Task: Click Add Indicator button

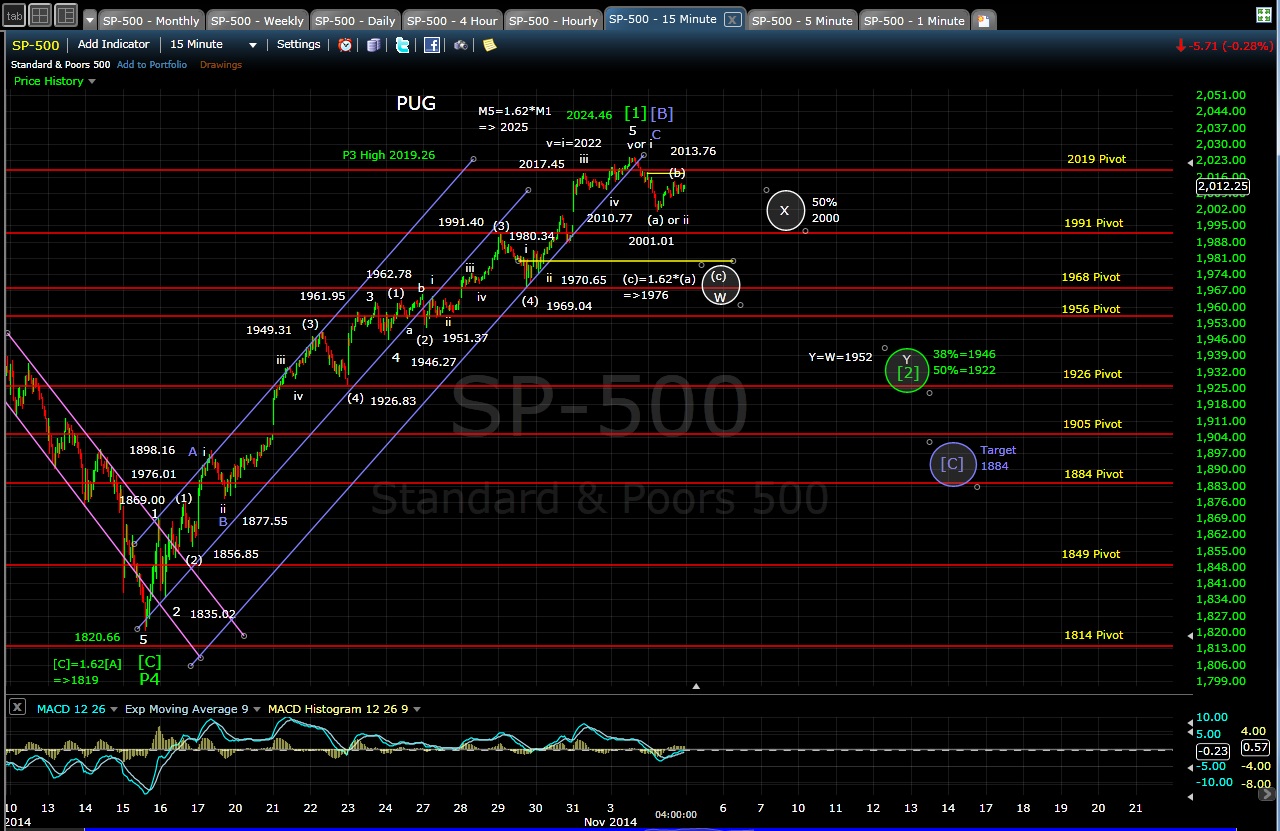Action: pos(114,45)
